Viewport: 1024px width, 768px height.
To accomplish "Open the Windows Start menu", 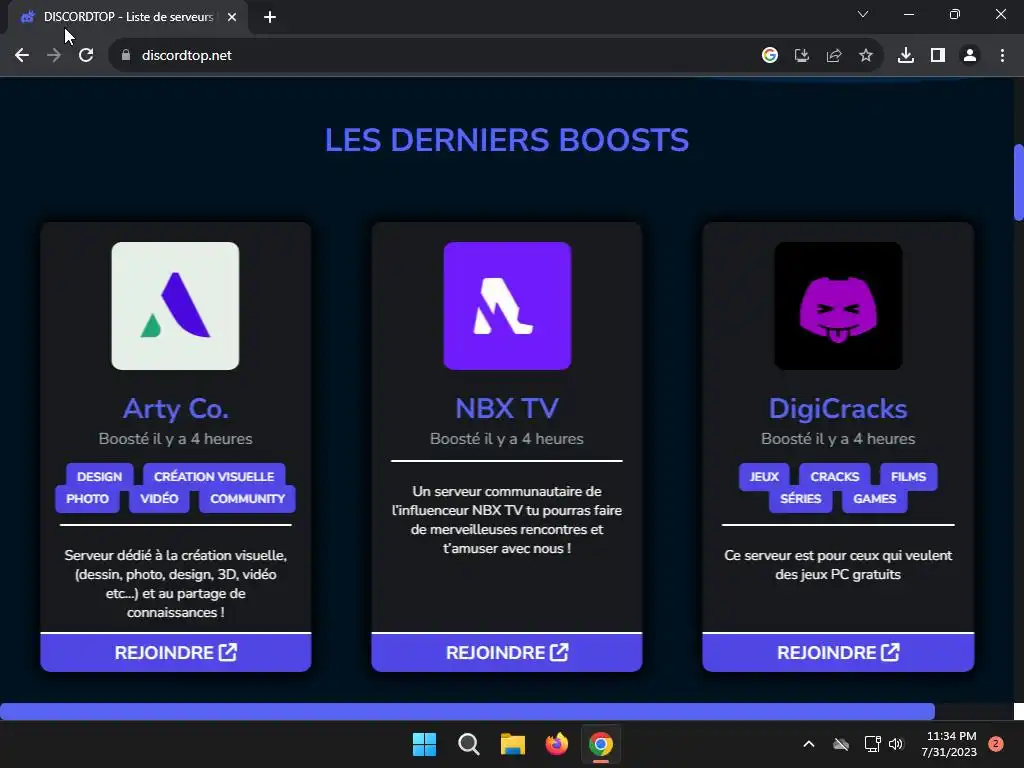I will coord(424,744).
